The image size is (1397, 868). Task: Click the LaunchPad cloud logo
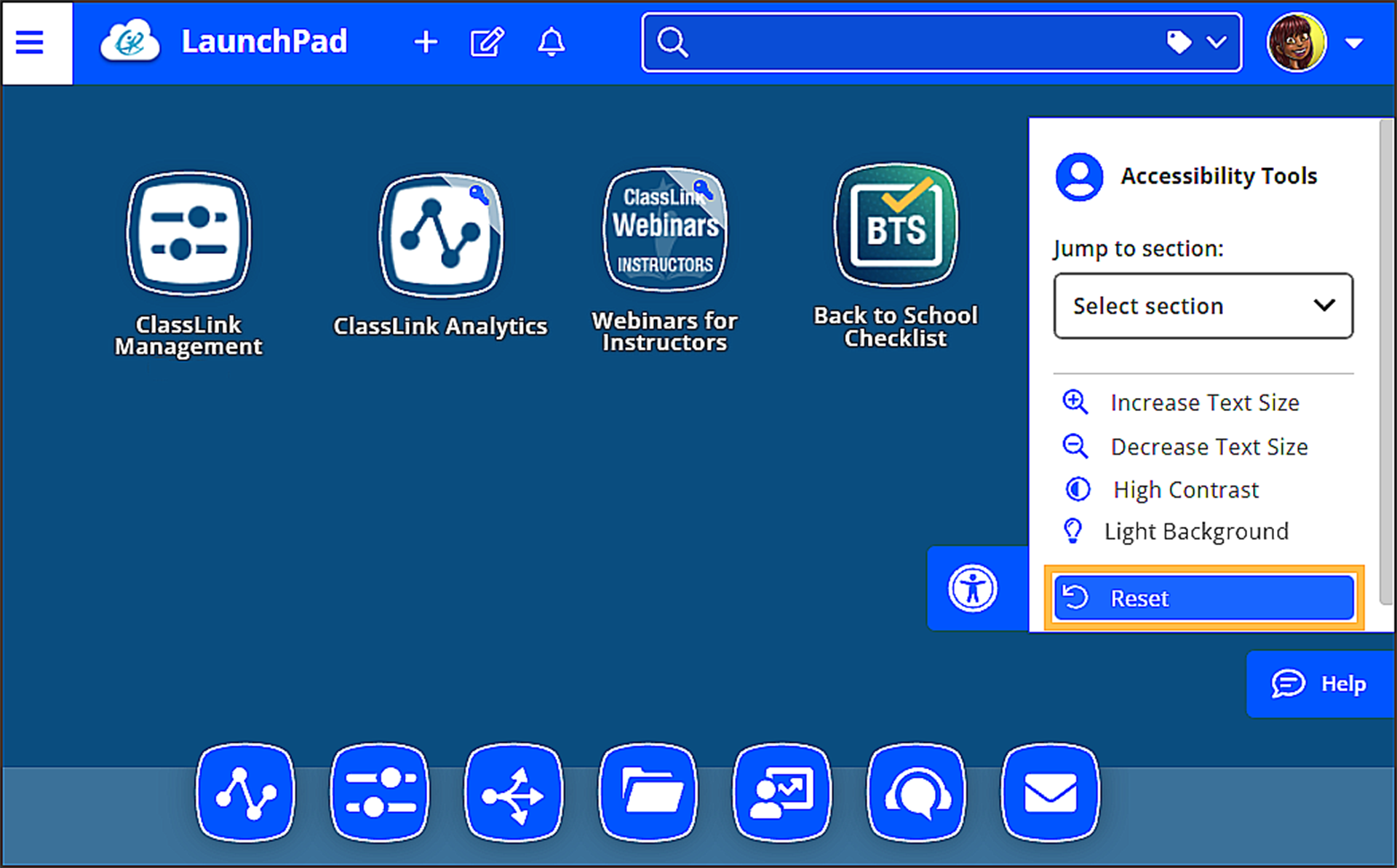[x=130, y=41]
